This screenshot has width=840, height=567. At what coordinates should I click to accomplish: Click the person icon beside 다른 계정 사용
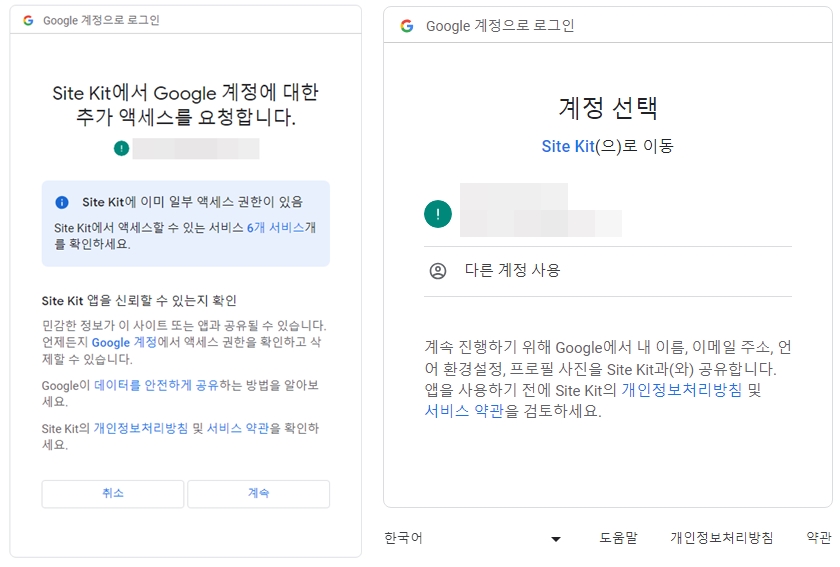click(x=438, y=271)
